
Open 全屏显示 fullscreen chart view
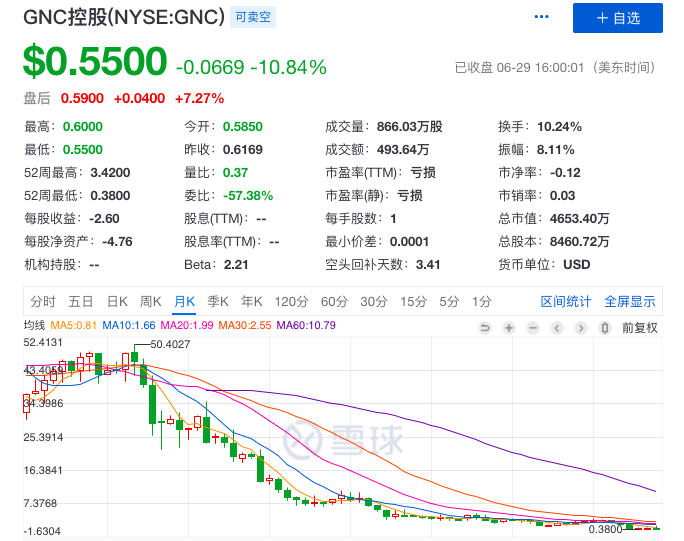tap(629, 301)
